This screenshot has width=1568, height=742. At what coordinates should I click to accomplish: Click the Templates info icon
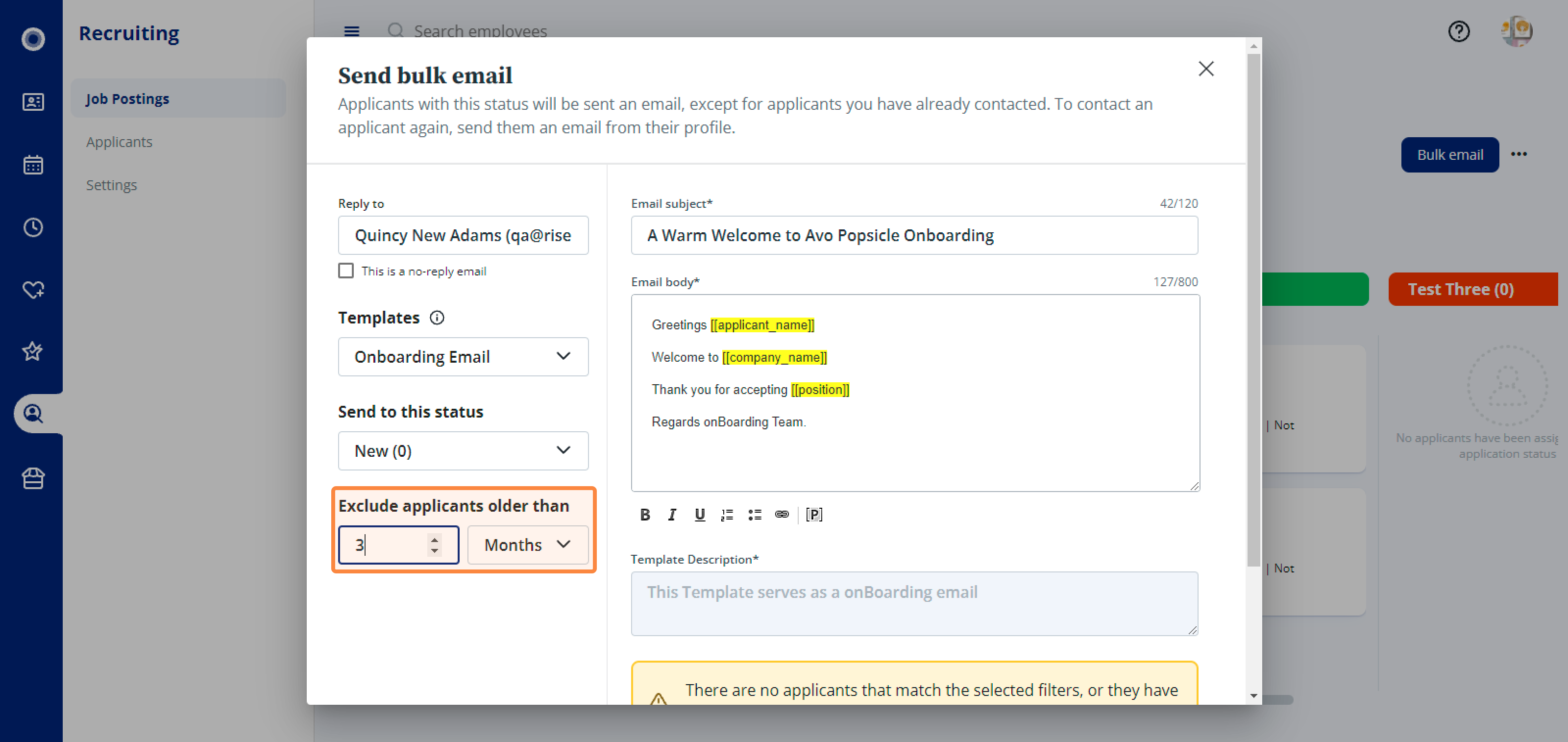pyautogui.click(x=437, y=318)
